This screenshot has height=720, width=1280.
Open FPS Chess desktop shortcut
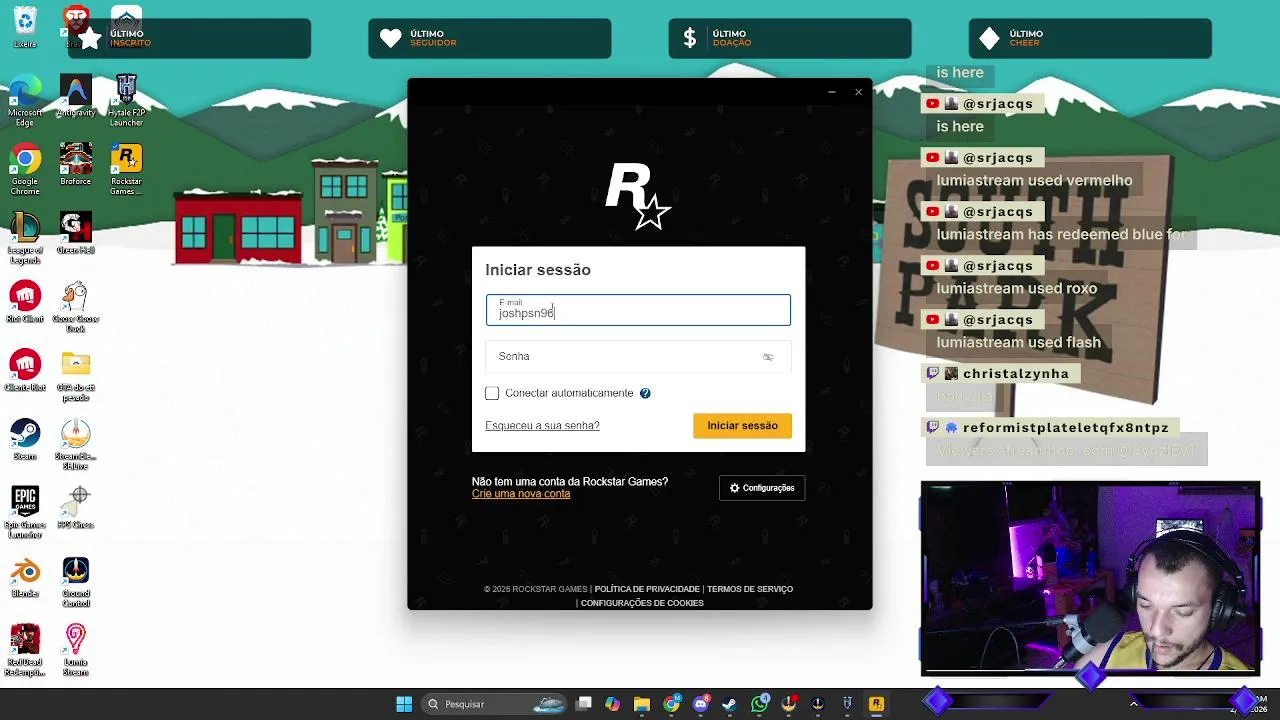click(x=75, y=508)
